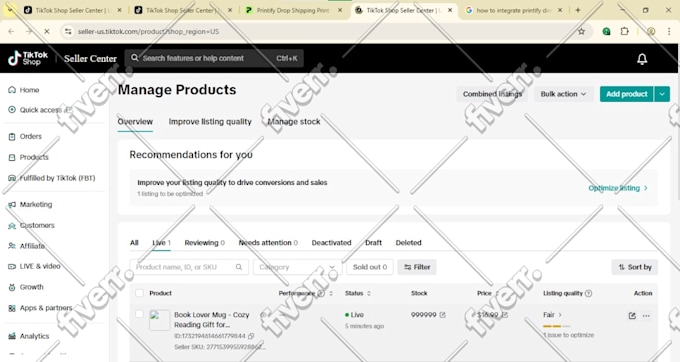Click the TikTok Shop logo
This screenshot has width=680, height=362.
[x=28, y=58]
